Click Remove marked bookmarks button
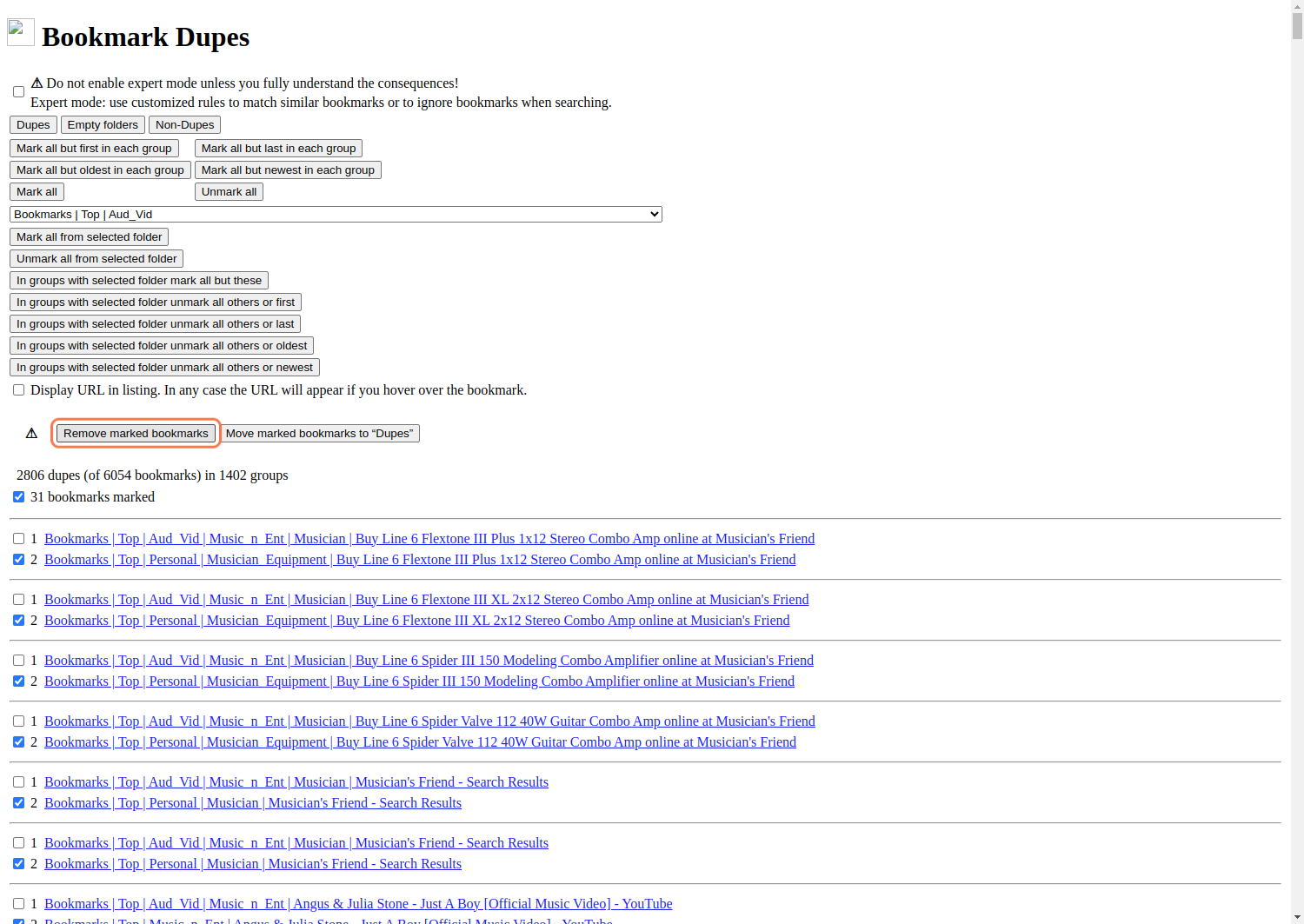1304x924 pixels. tap(136, 434)
